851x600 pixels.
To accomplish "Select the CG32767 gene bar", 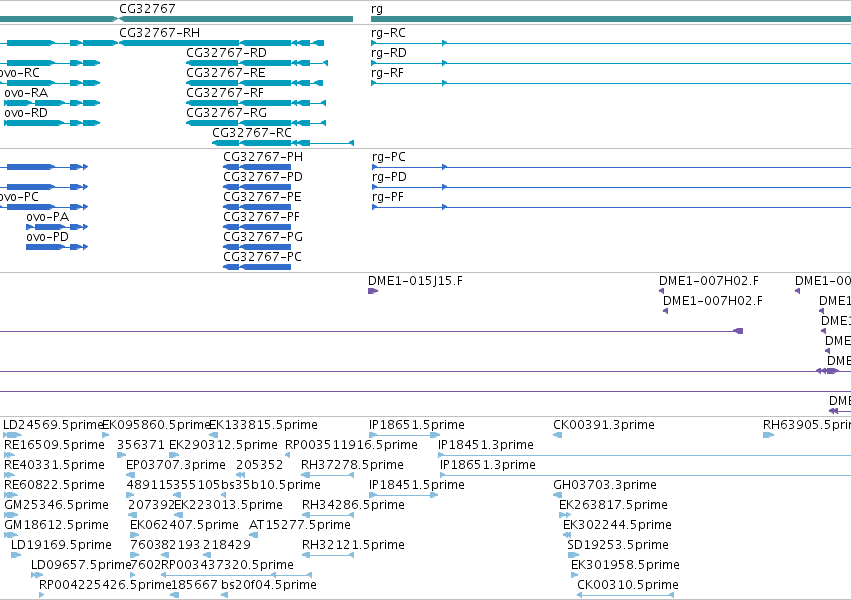I will point(236,19).
